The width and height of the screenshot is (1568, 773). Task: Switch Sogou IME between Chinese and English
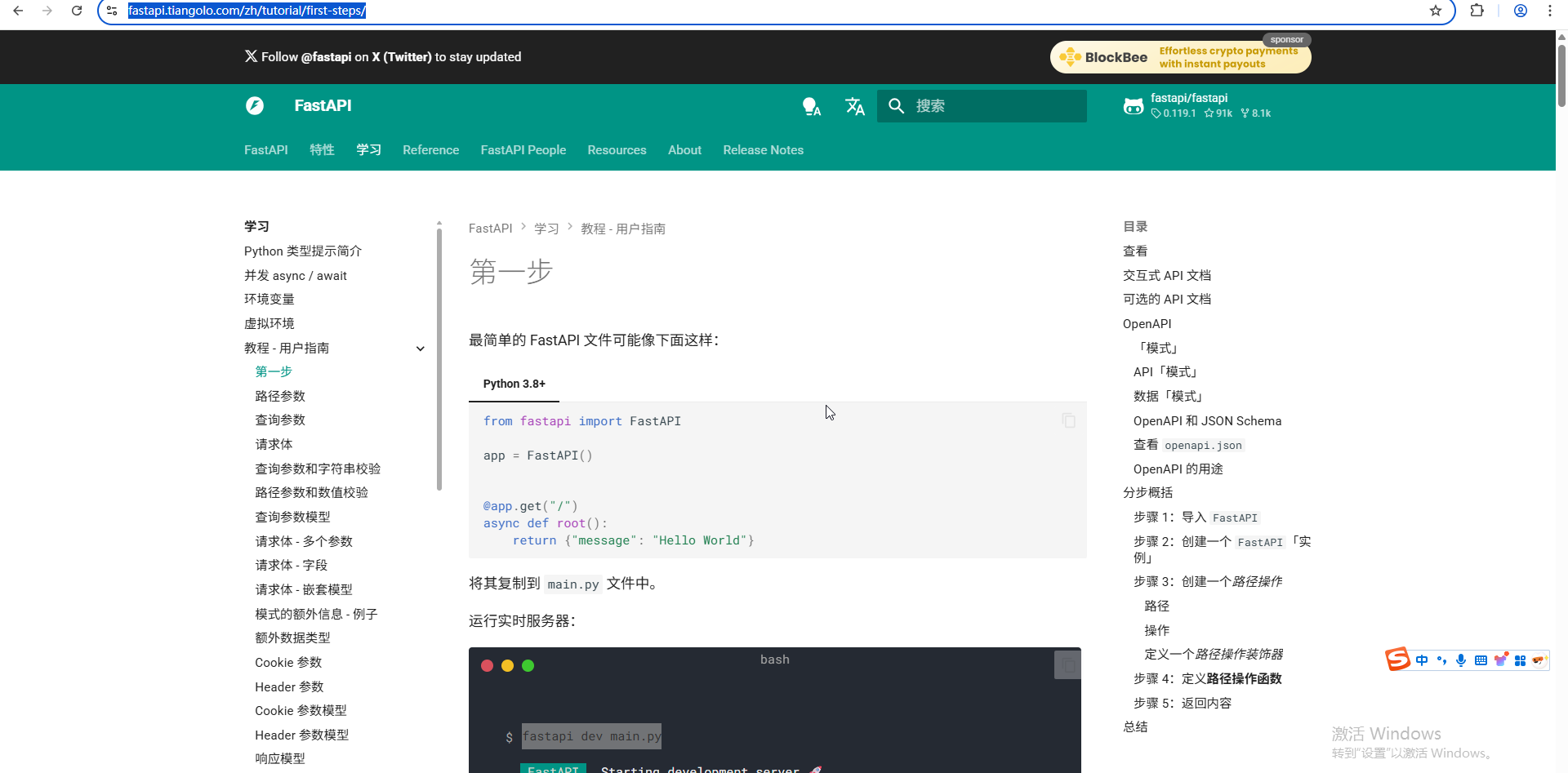point(1423,660)
